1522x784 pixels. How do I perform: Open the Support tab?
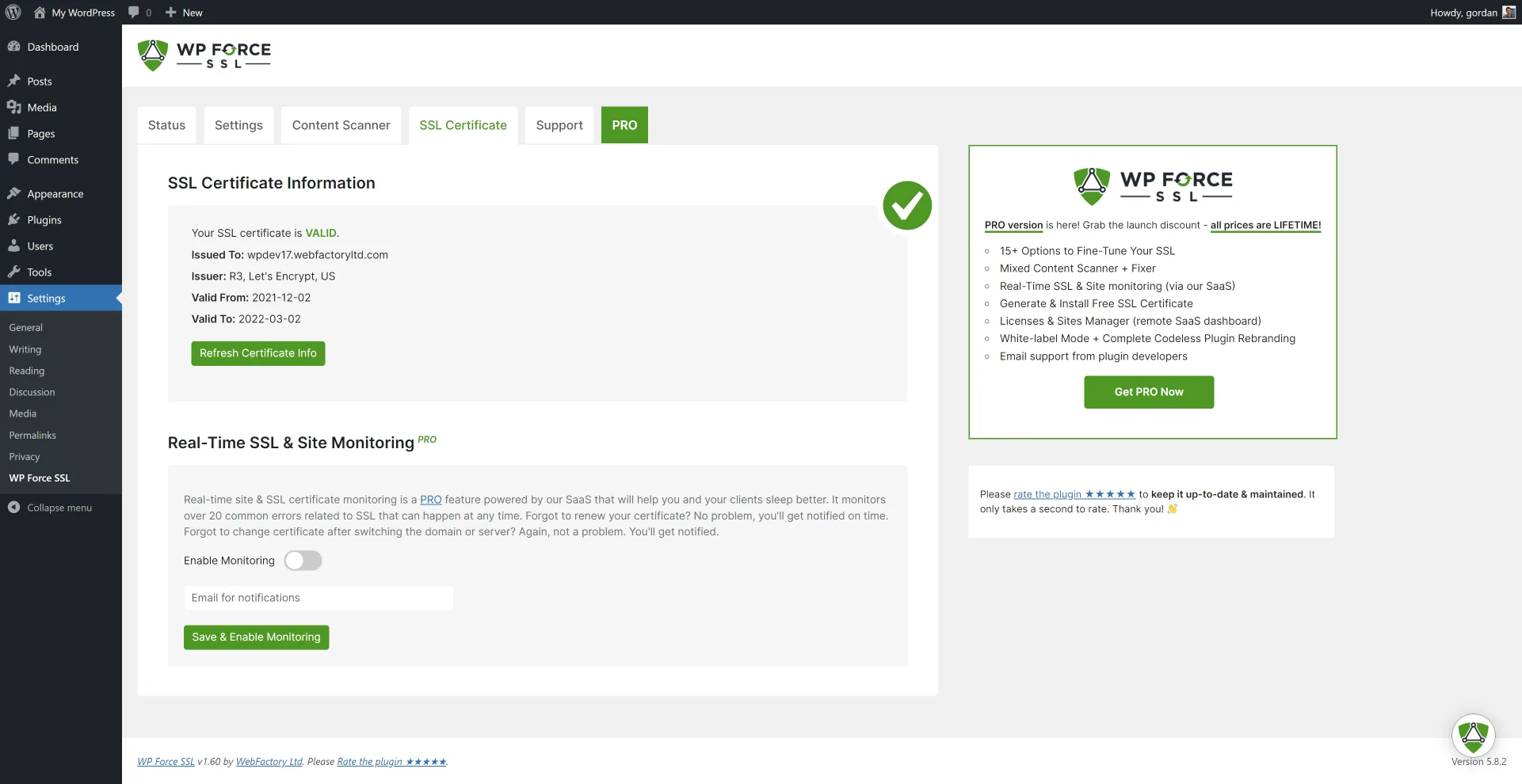click(559, 124)
